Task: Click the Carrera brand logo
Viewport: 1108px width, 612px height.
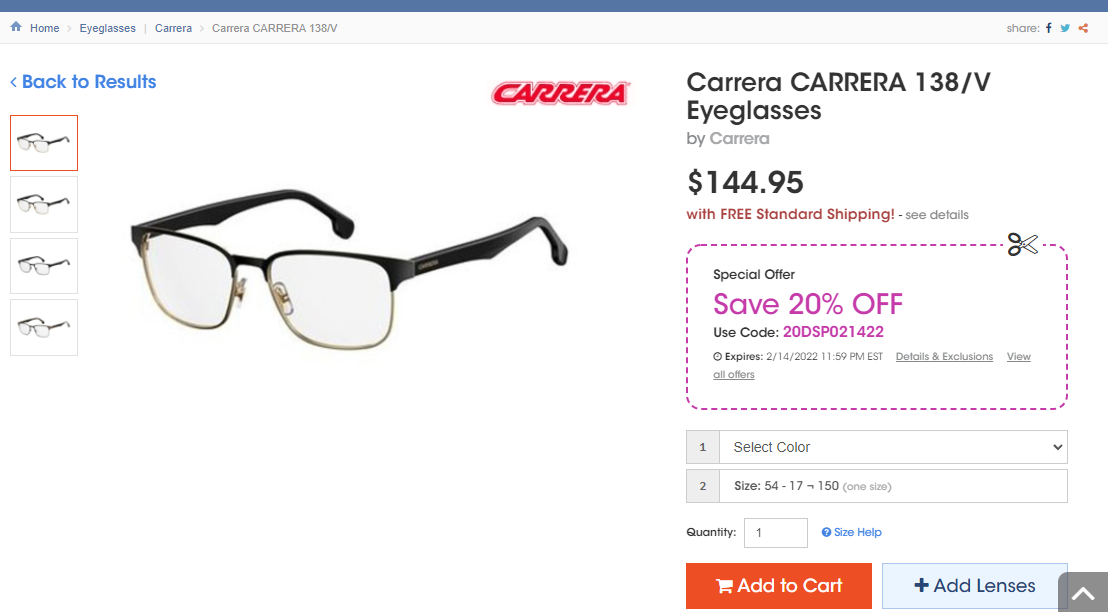Action: (560, 93)
